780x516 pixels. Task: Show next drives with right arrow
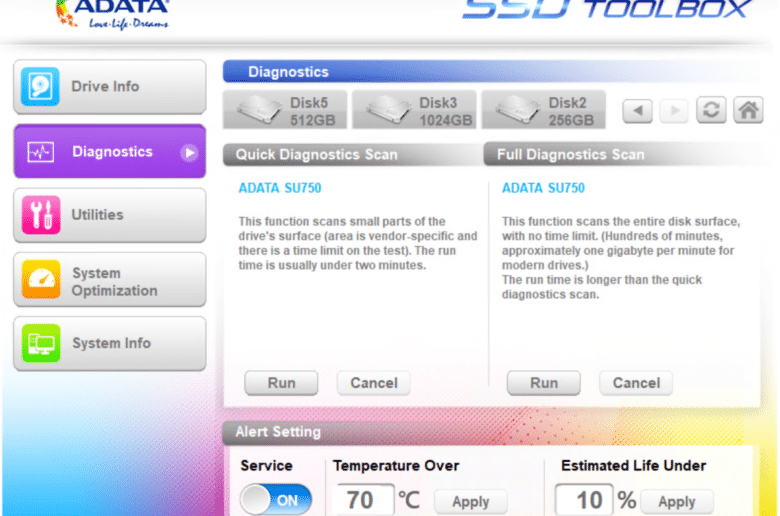674,110
